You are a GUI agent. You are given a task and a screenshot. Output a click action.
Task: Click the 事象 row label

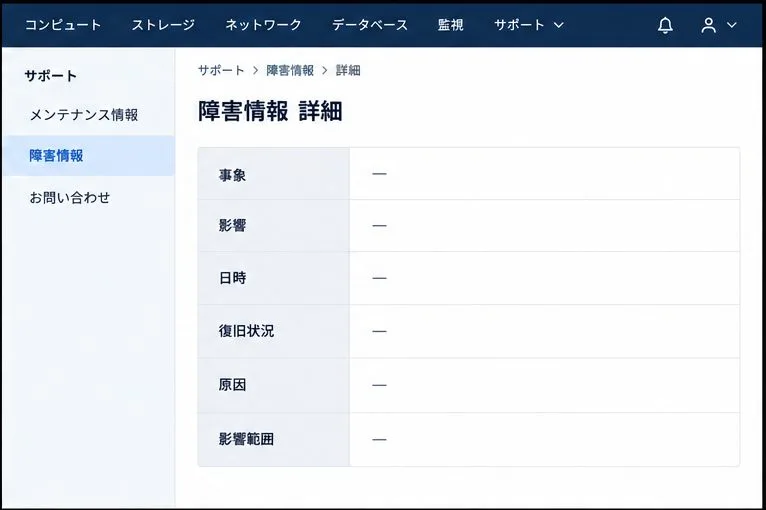click(232, 175)
